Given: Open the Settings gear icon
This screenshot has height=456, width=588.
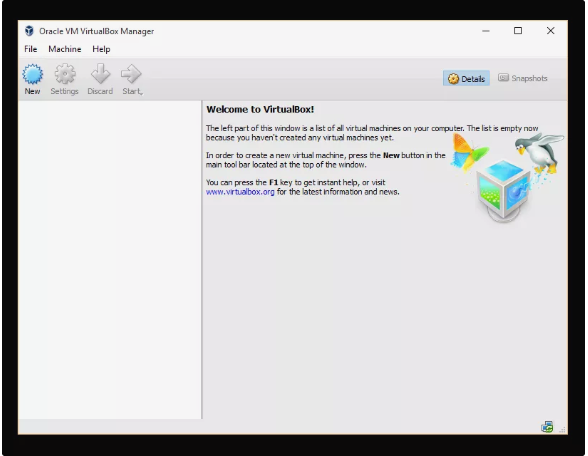Looking at the screenshot, I should click(65, 74).
